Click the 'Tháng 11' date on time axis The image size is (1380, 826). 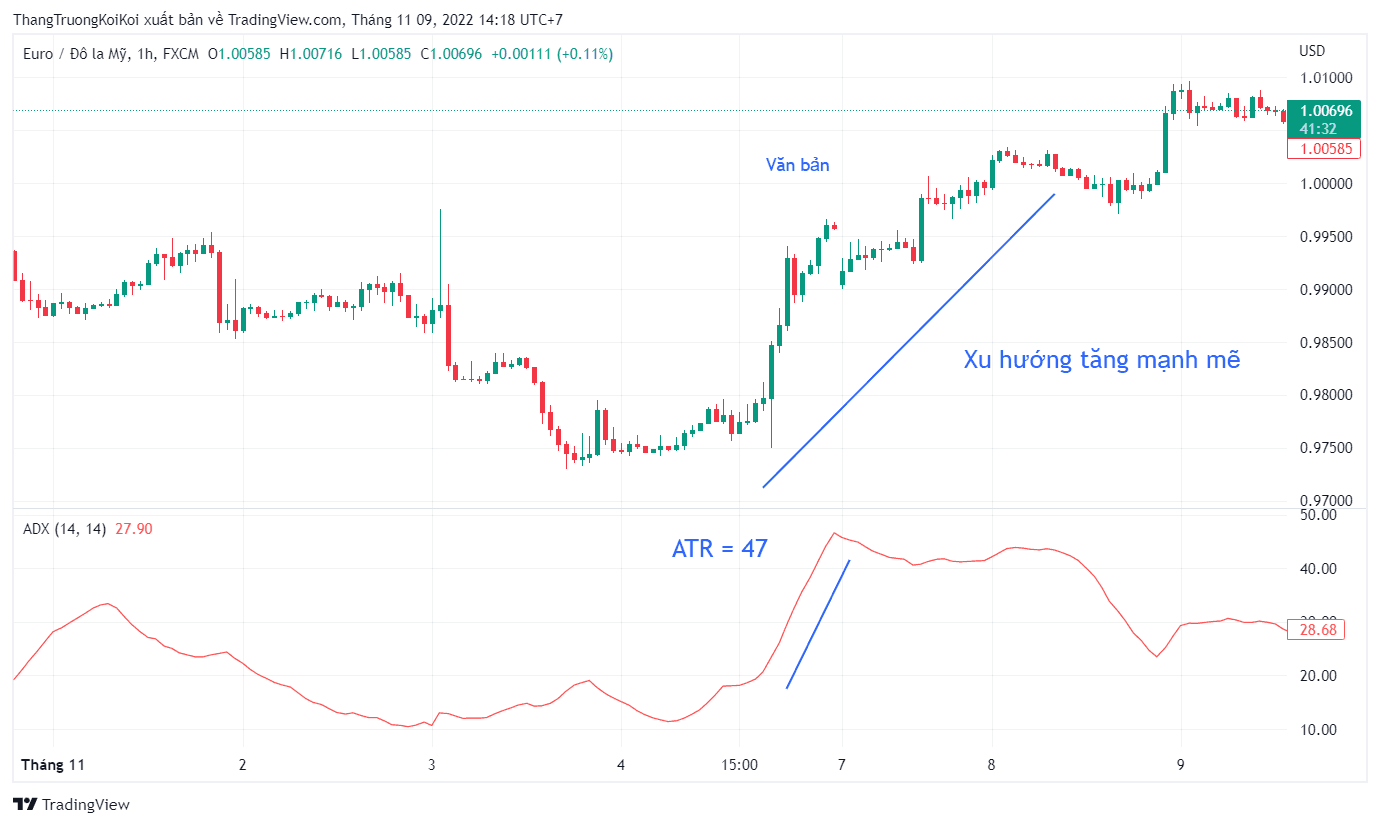53,765
